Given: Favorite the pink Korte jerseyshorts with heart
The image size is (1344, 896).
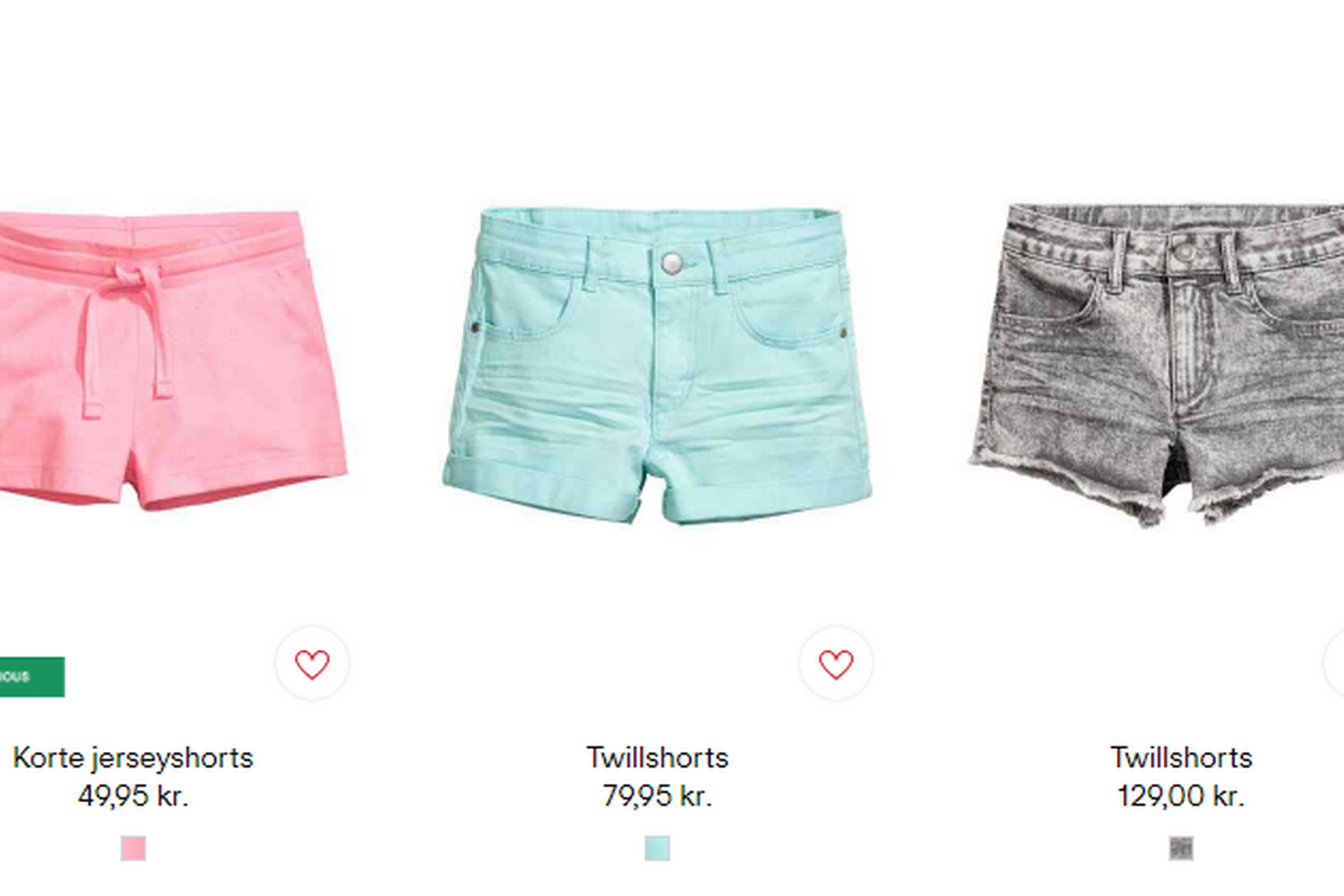Looking at the screenshot, I should pos(312,664).
